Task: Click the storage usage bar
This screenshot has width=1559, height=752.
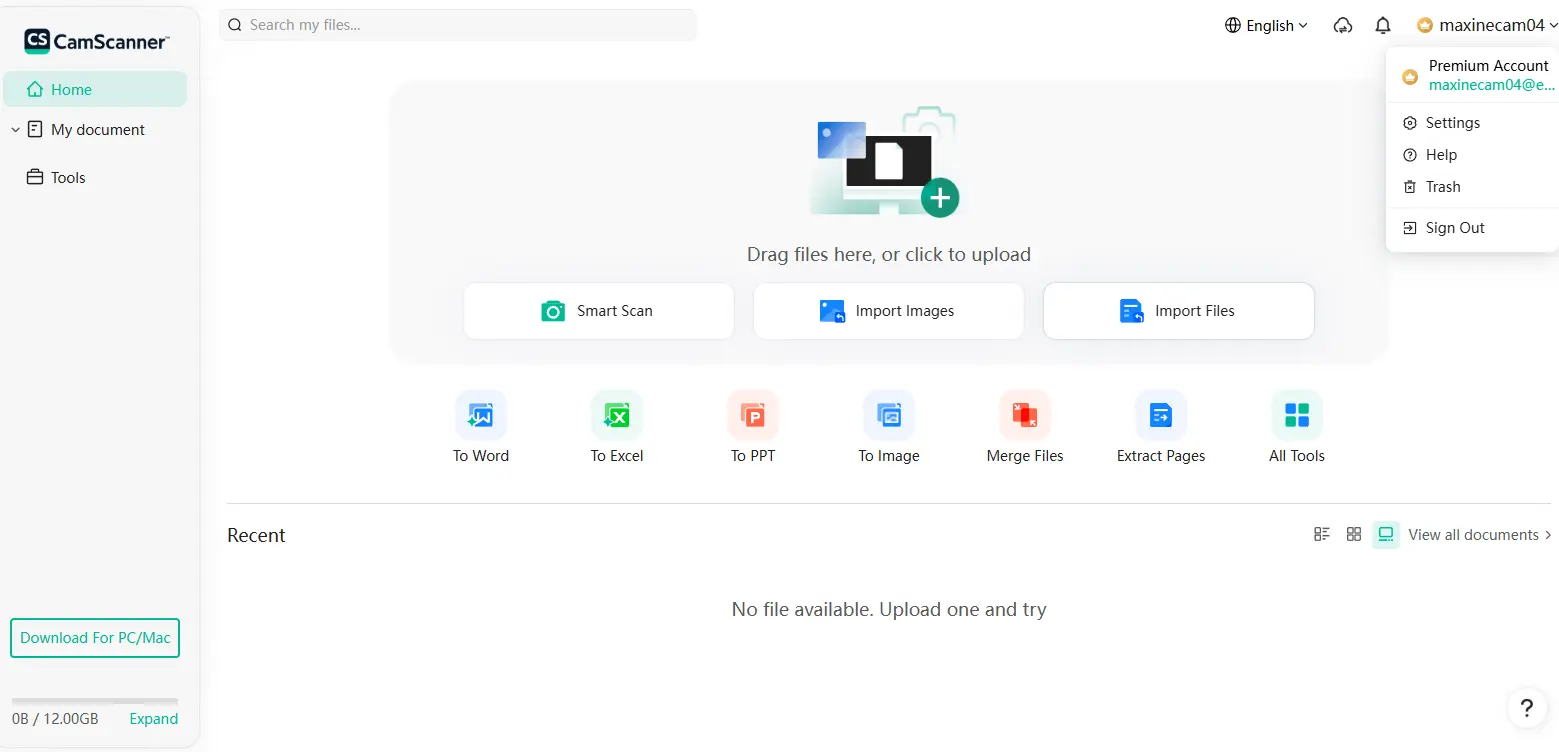Action: pos(95,701)
